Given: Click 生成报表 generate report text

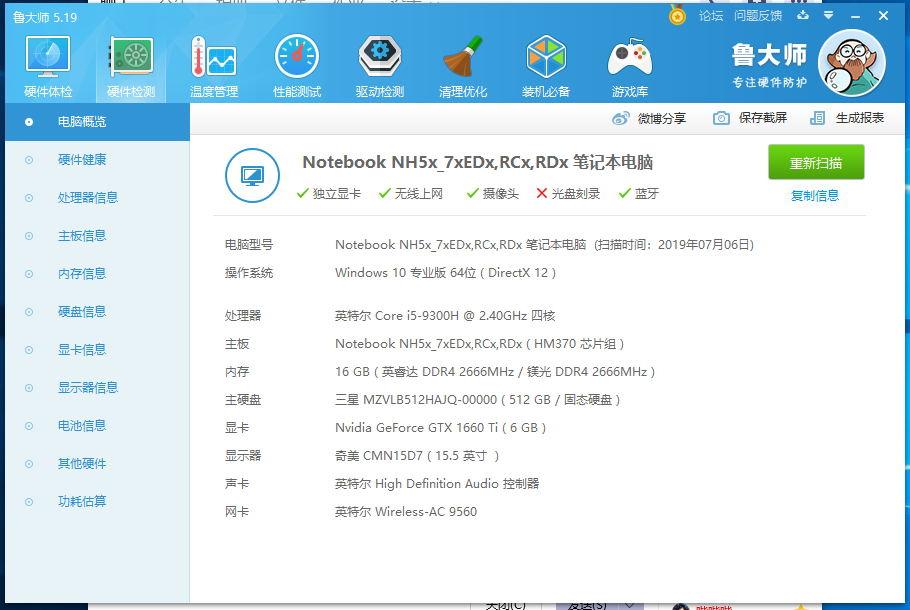Looking at the screenshot, I should [860, 118].
